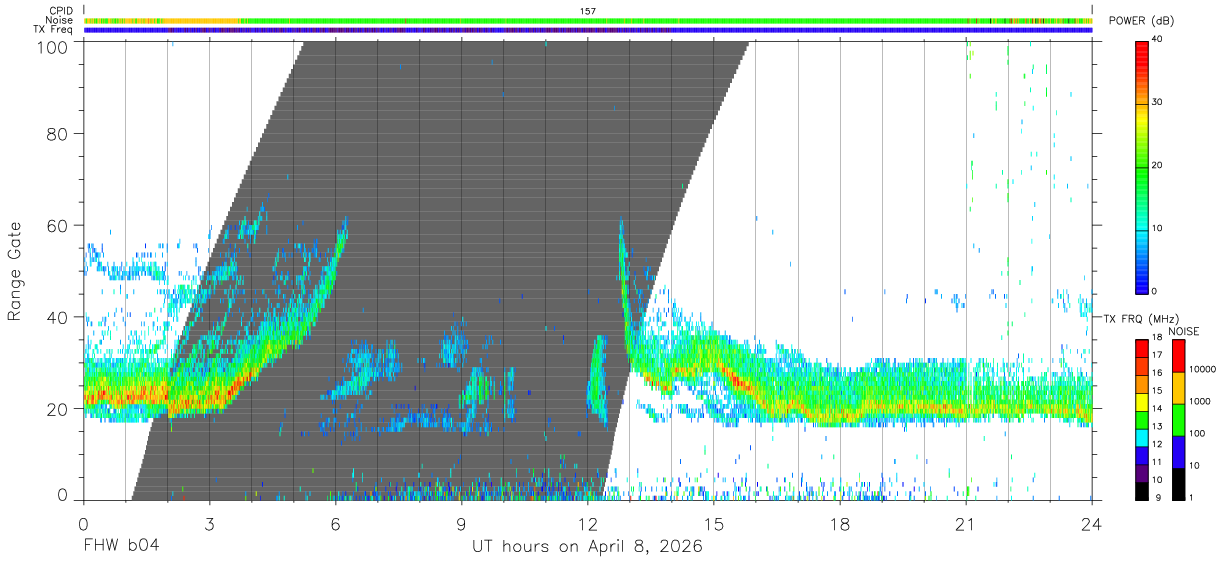This screenshot has width=1228, height=567.
Task: Click the noise level strip above plot
Action: pyautogui.click(x=588, y=20)
